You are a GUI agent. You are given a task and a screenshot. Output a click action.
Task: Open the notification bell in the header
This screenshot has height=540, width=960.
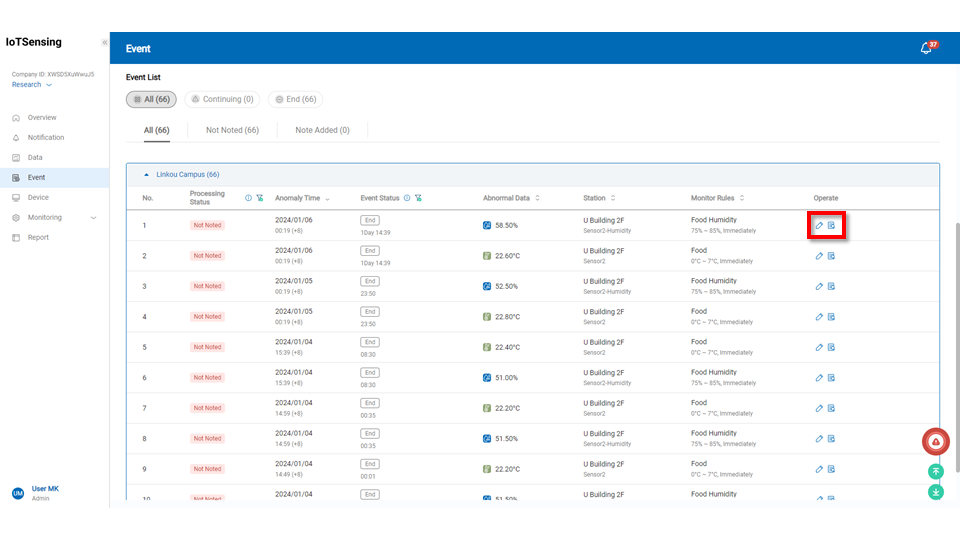pyautogui.click(x=926, y=48)
